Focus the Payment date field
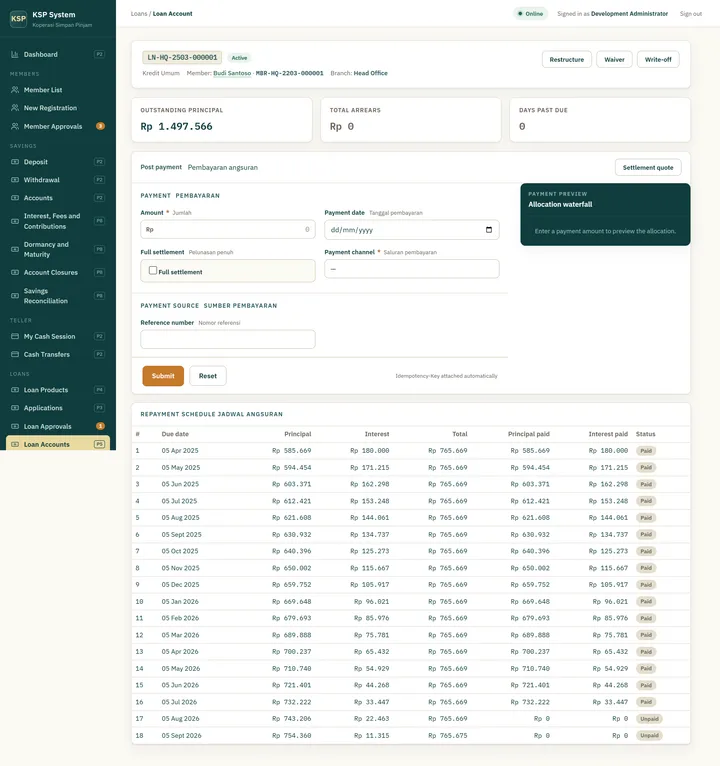 tap(412, 230)
